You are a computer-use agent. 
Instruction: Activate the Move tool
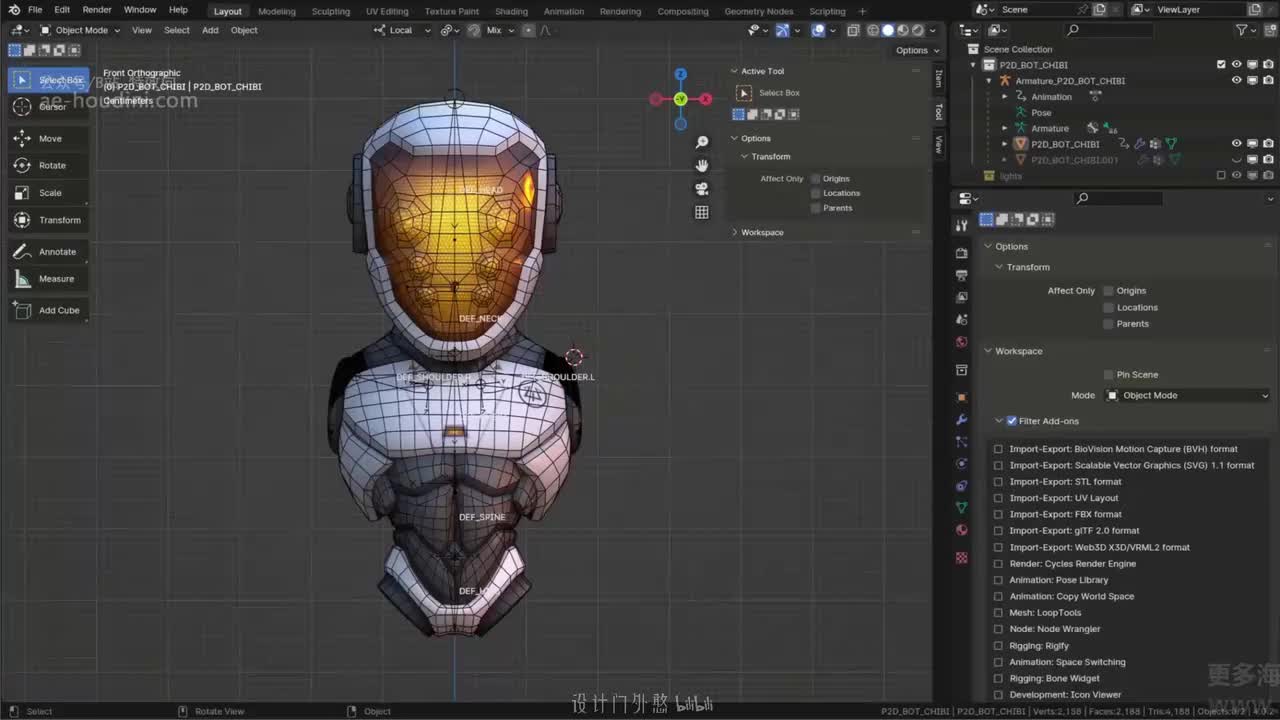[x=48, y=139]
